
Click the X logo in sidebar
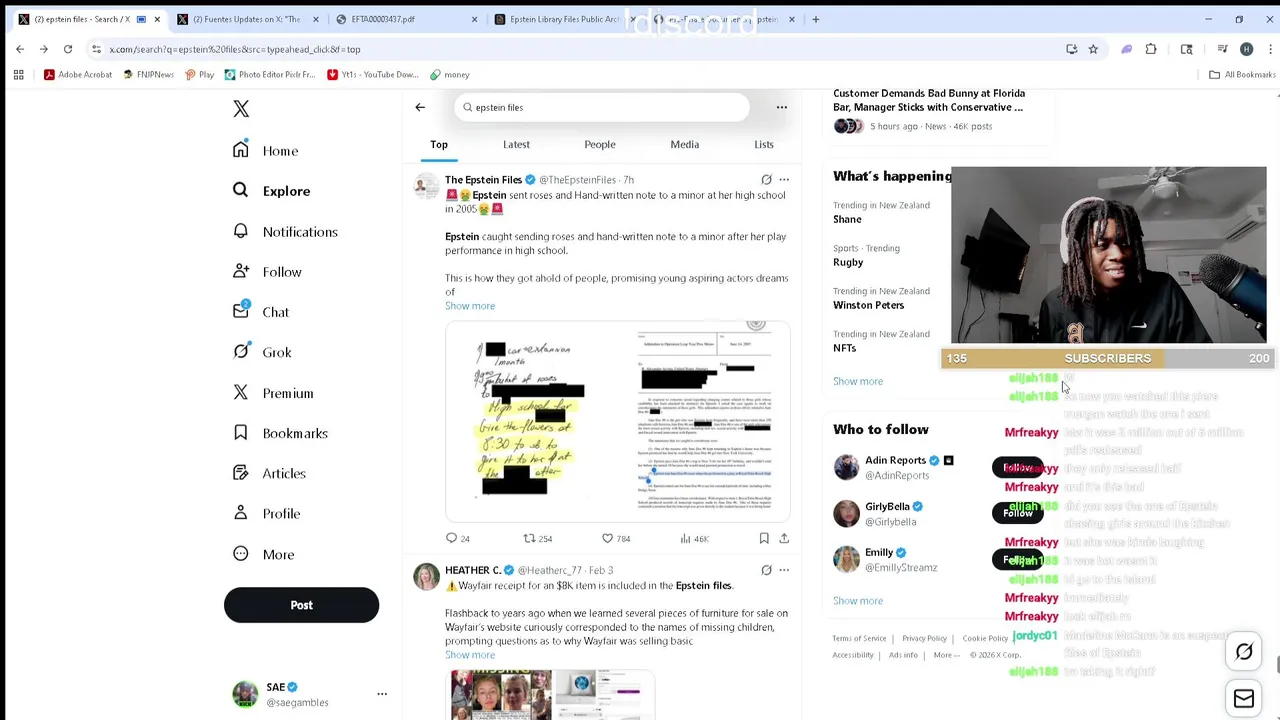click(241, 109)
